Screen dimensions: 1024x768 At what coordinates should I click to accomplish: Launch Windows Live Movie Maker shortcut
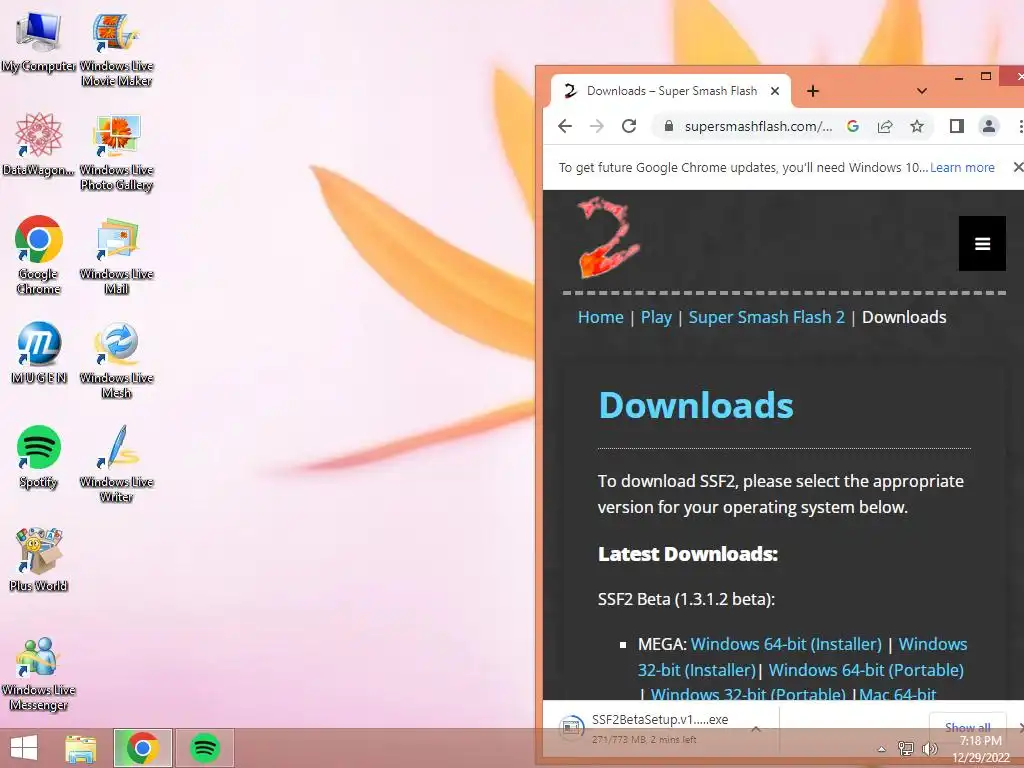click(x=116, y=49)
